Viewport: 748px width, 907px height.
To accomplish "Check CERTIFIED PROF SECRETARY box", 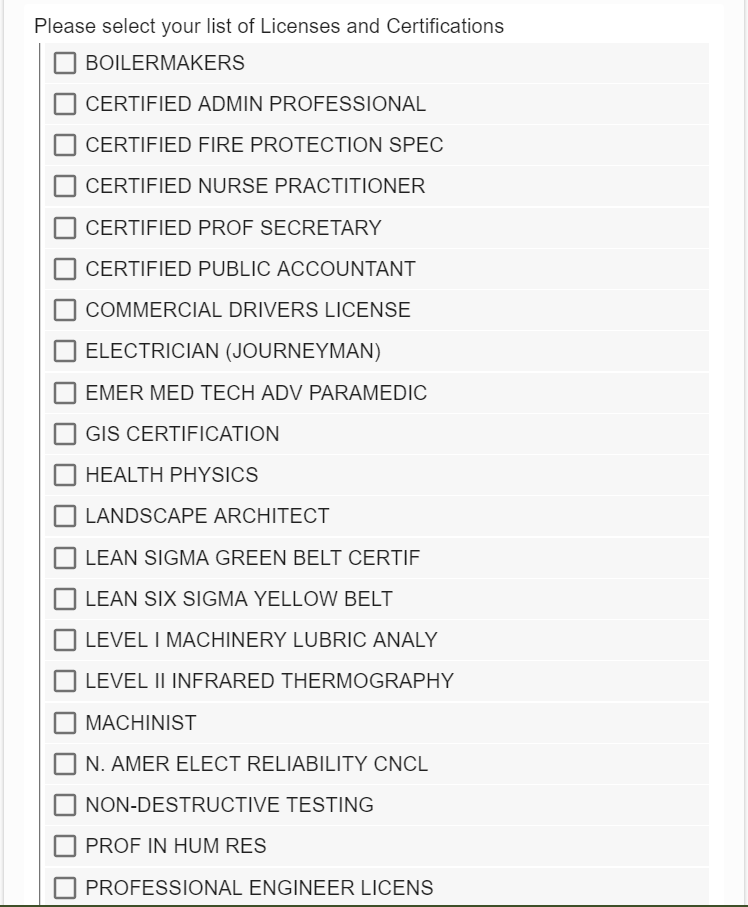I will [65, 229].
